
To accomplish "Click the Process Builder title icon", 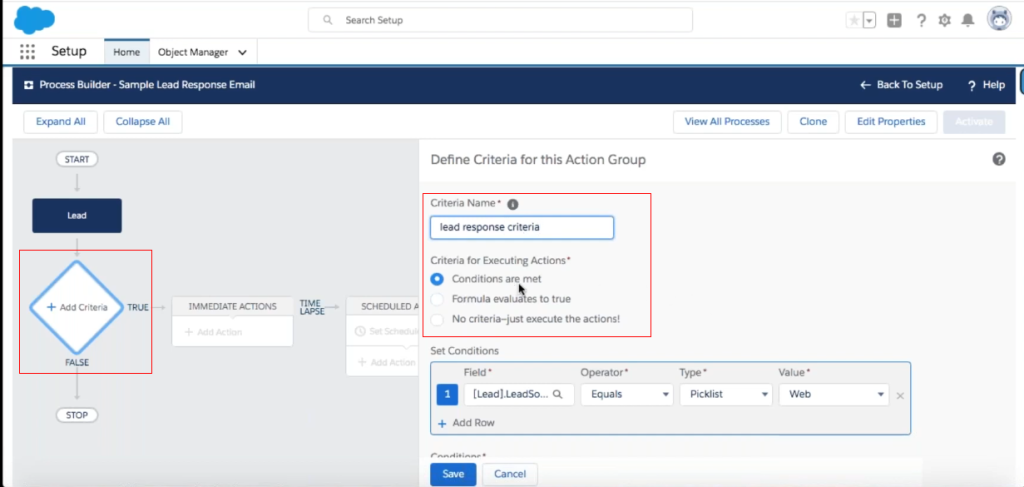I will (29, 85).
